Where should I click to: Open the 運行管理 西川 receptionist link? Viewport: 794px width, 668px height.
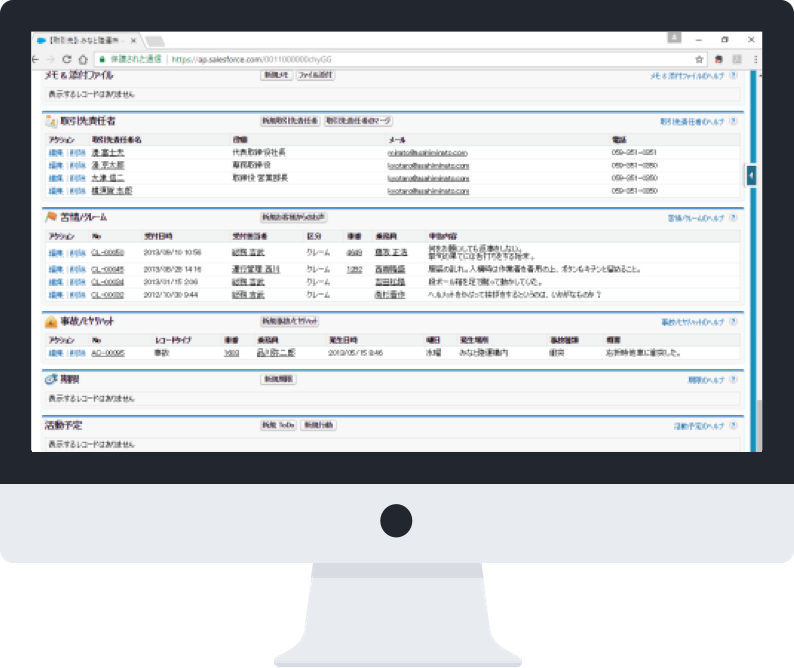click(256, 269)
